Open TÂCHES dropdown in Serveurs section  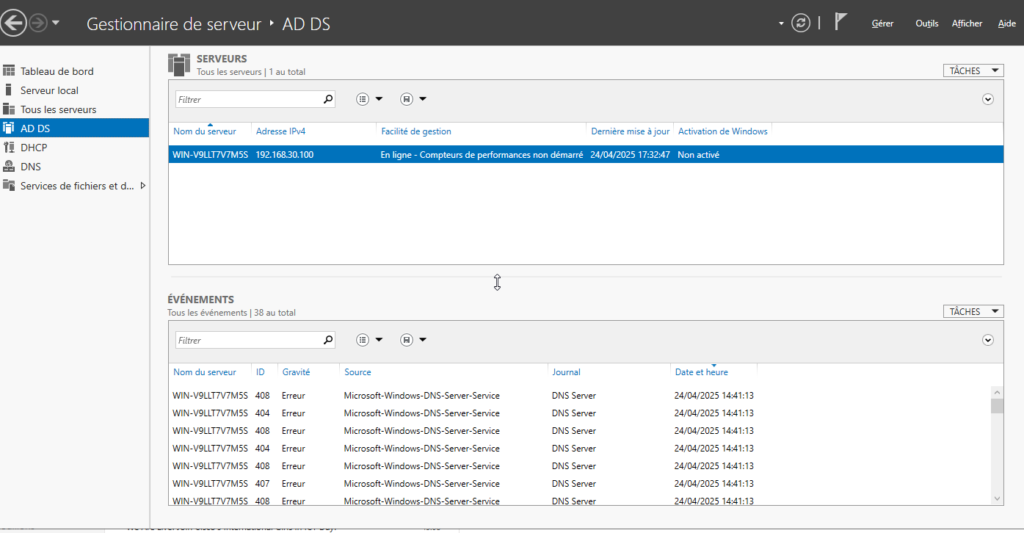(973, 71)
